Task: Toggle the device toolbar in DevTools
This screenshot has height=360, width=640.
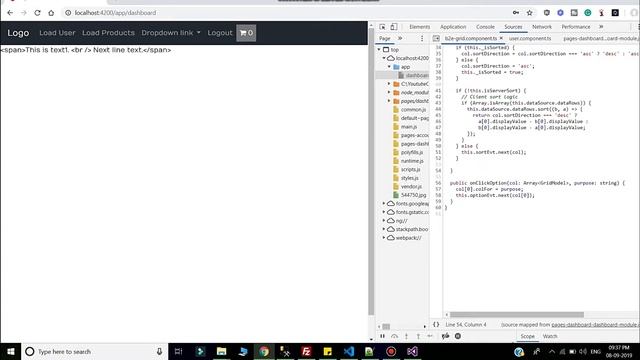Action: 393,27
